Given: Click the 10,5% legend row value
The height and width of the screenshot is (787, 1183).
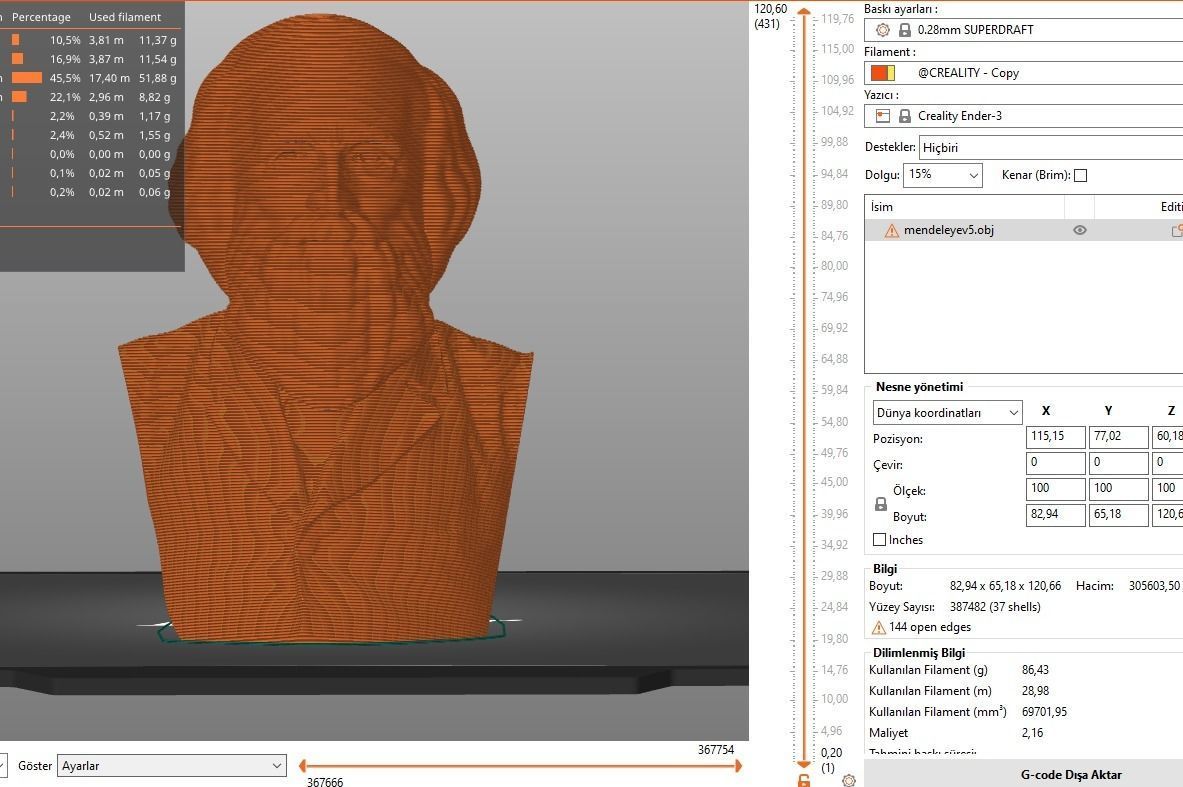Looking at the screenshot, I should coord(65,40).
